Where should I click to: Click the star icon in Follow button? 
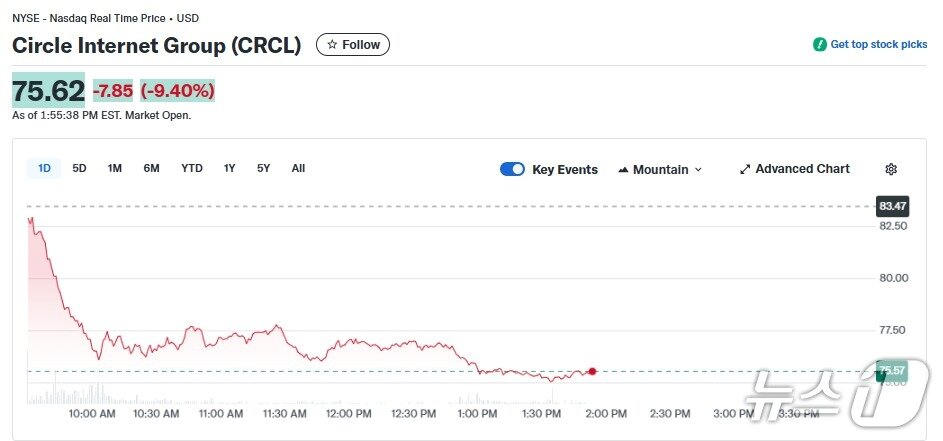pos(332,45)
